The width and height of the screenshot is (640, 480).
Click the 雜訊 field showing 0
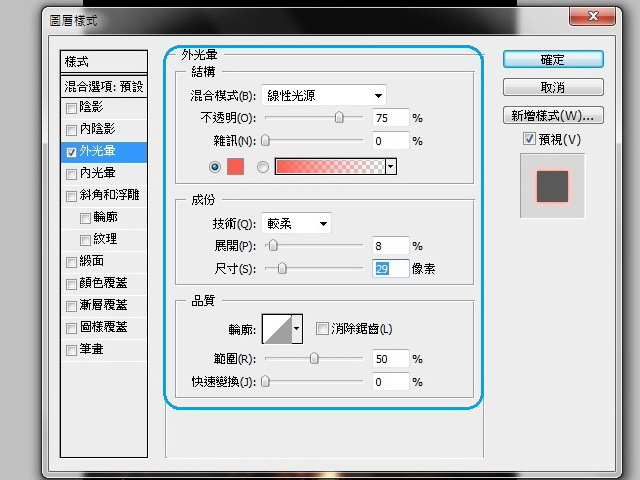(x=390, y=141)
